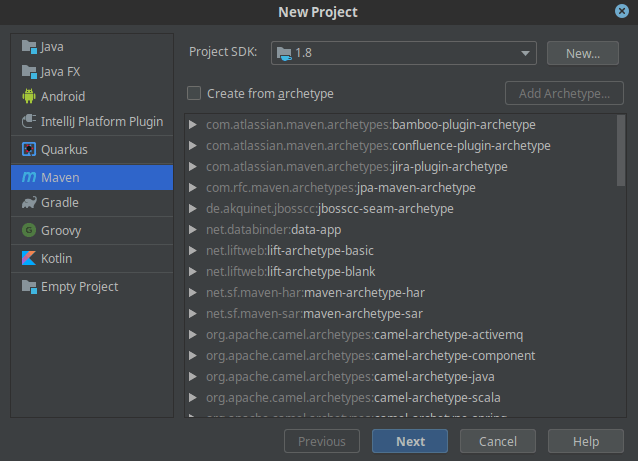Click Add Archetype... button
This screenshot has height=461, width=638.
pyautogui.click(x=564, y=93)
